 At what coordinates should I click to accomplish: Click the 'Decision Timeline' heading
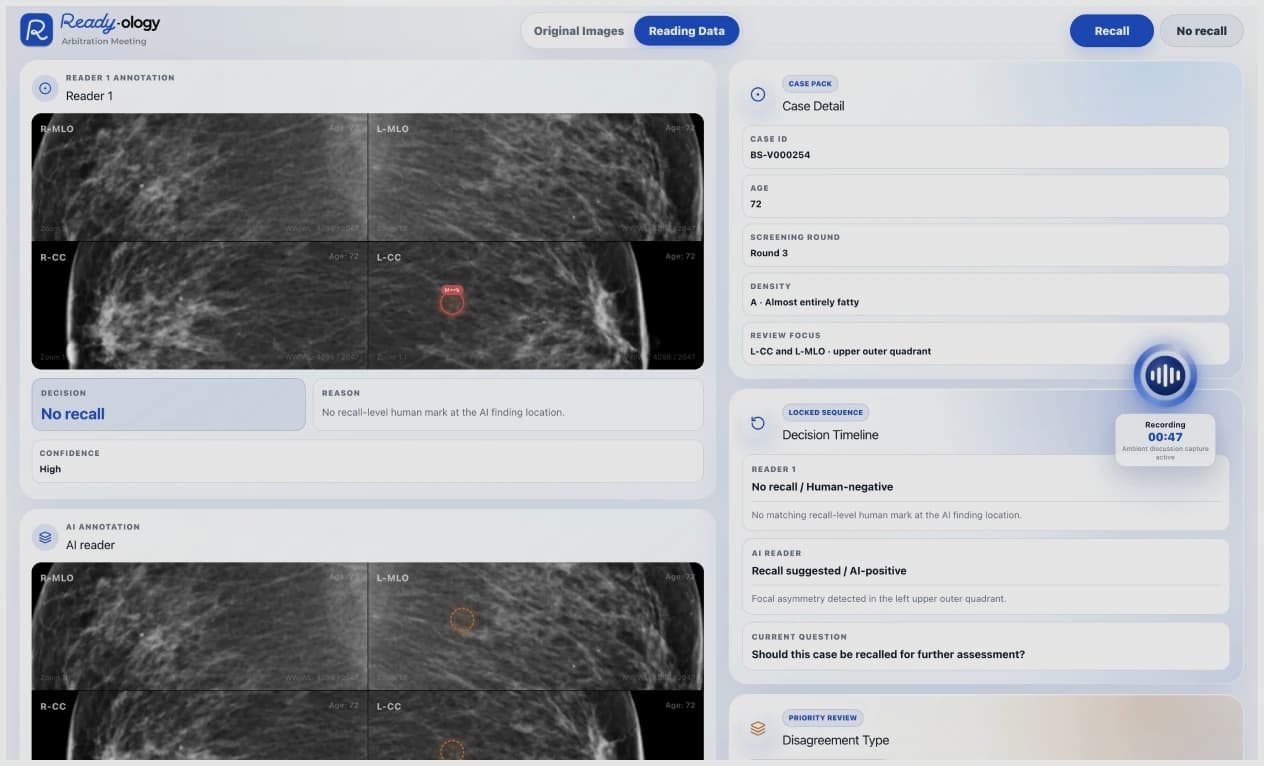click(830, 435)
